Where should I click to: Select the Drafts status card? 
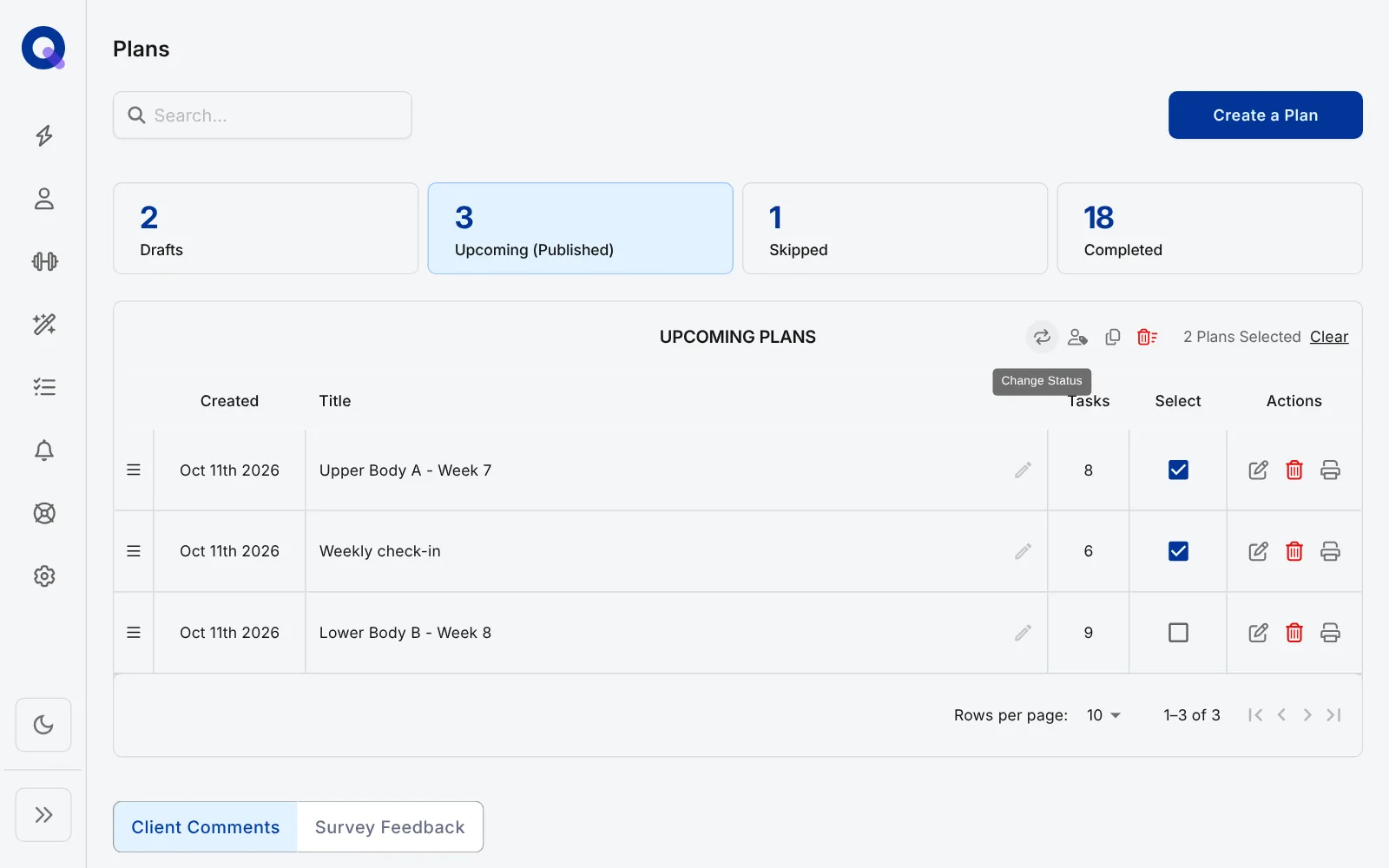[266, 228]
